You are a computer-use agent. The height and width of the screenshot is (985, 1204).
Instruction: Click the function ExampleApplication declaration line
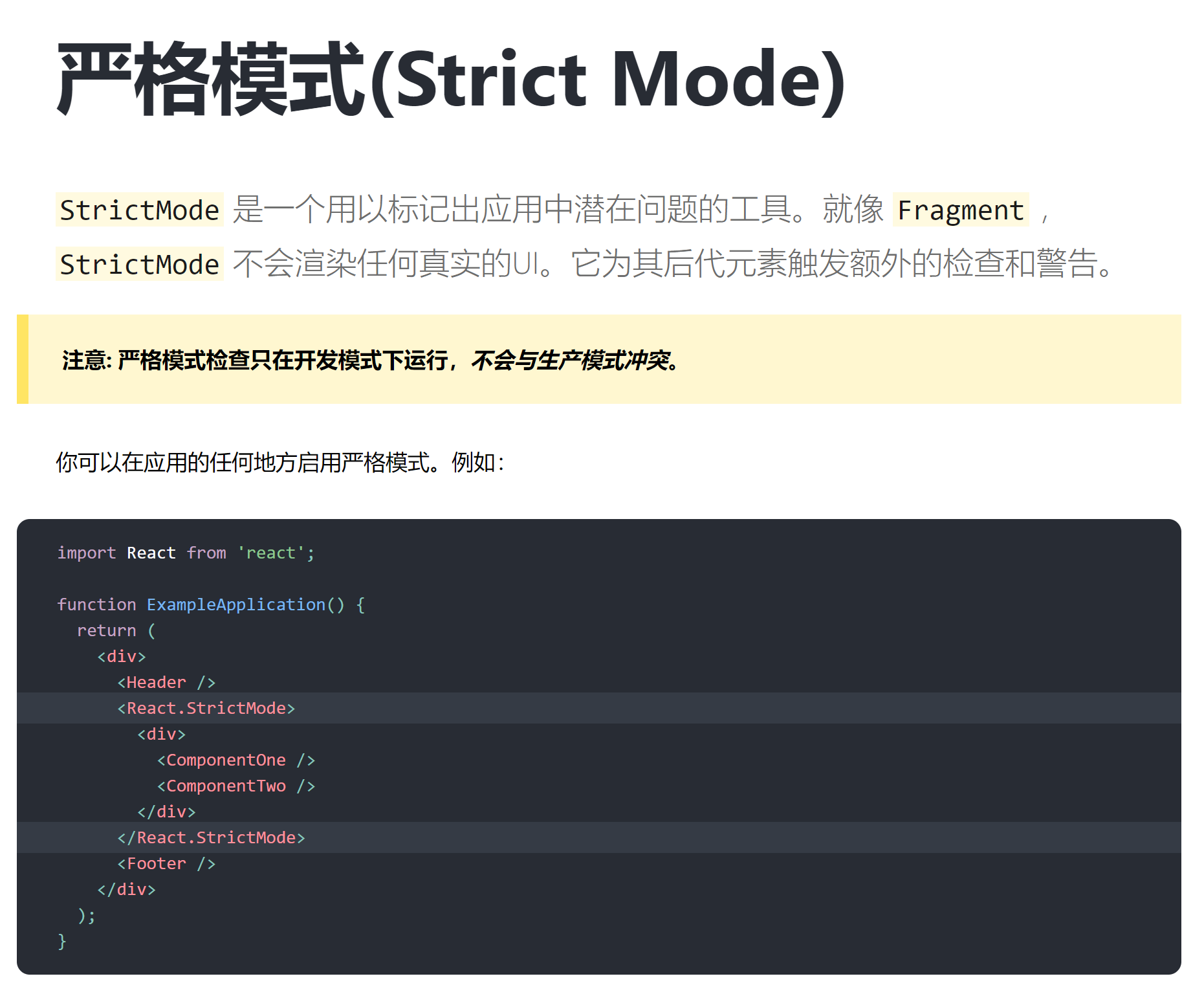point(212,604)
